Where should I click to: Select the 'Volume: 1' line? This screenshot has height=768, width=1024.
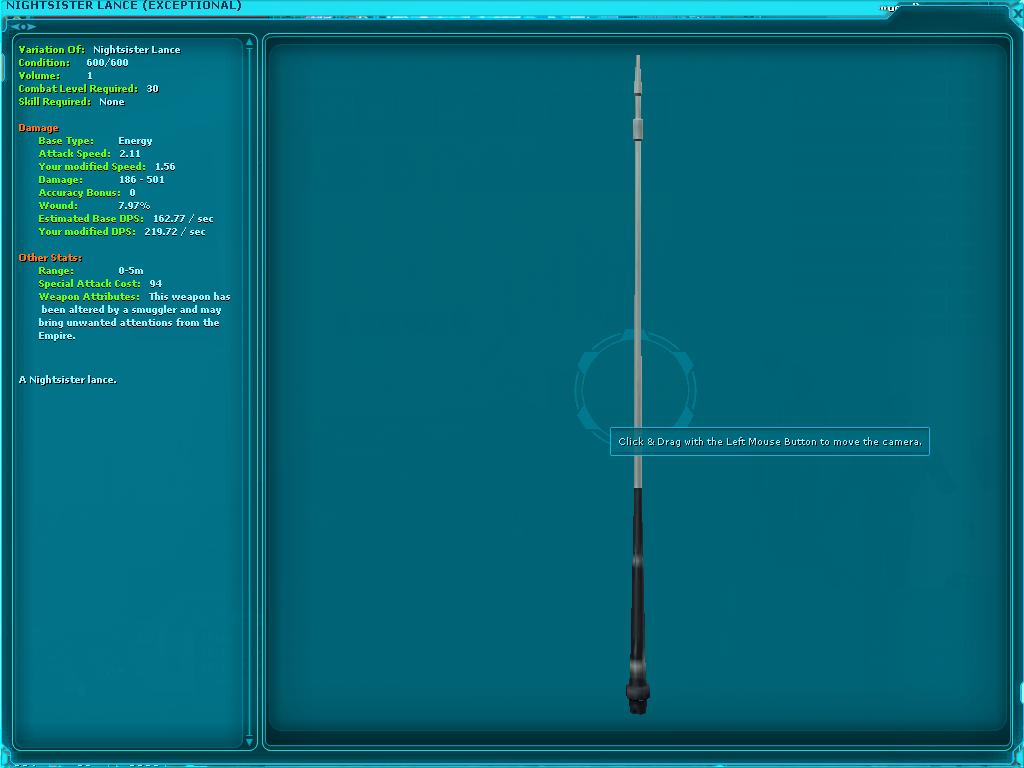point(56,76)
